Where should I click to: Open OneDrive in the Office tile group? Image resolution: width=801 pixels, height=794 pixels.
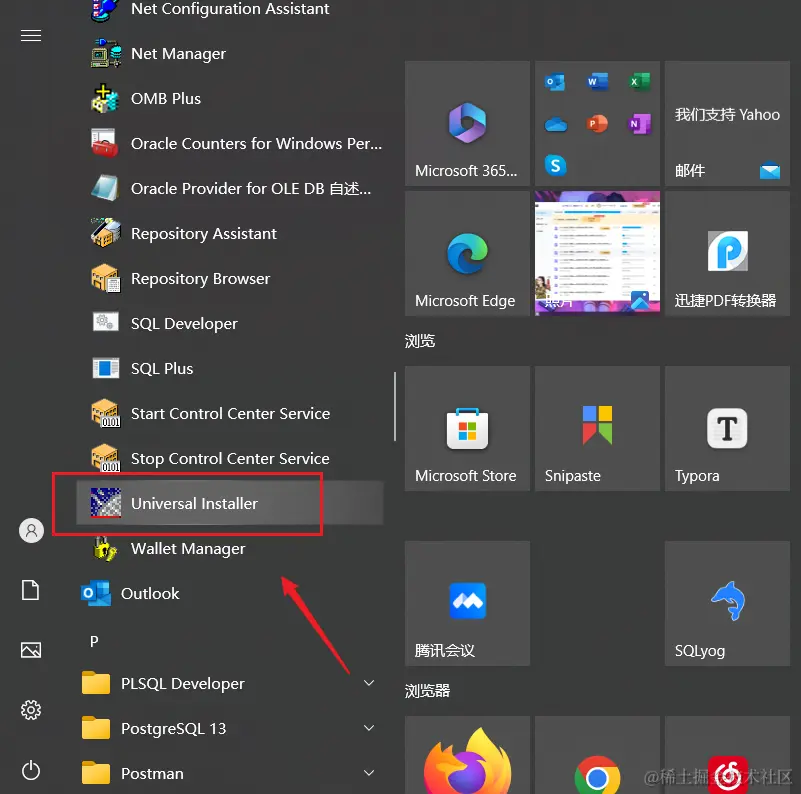556,124
